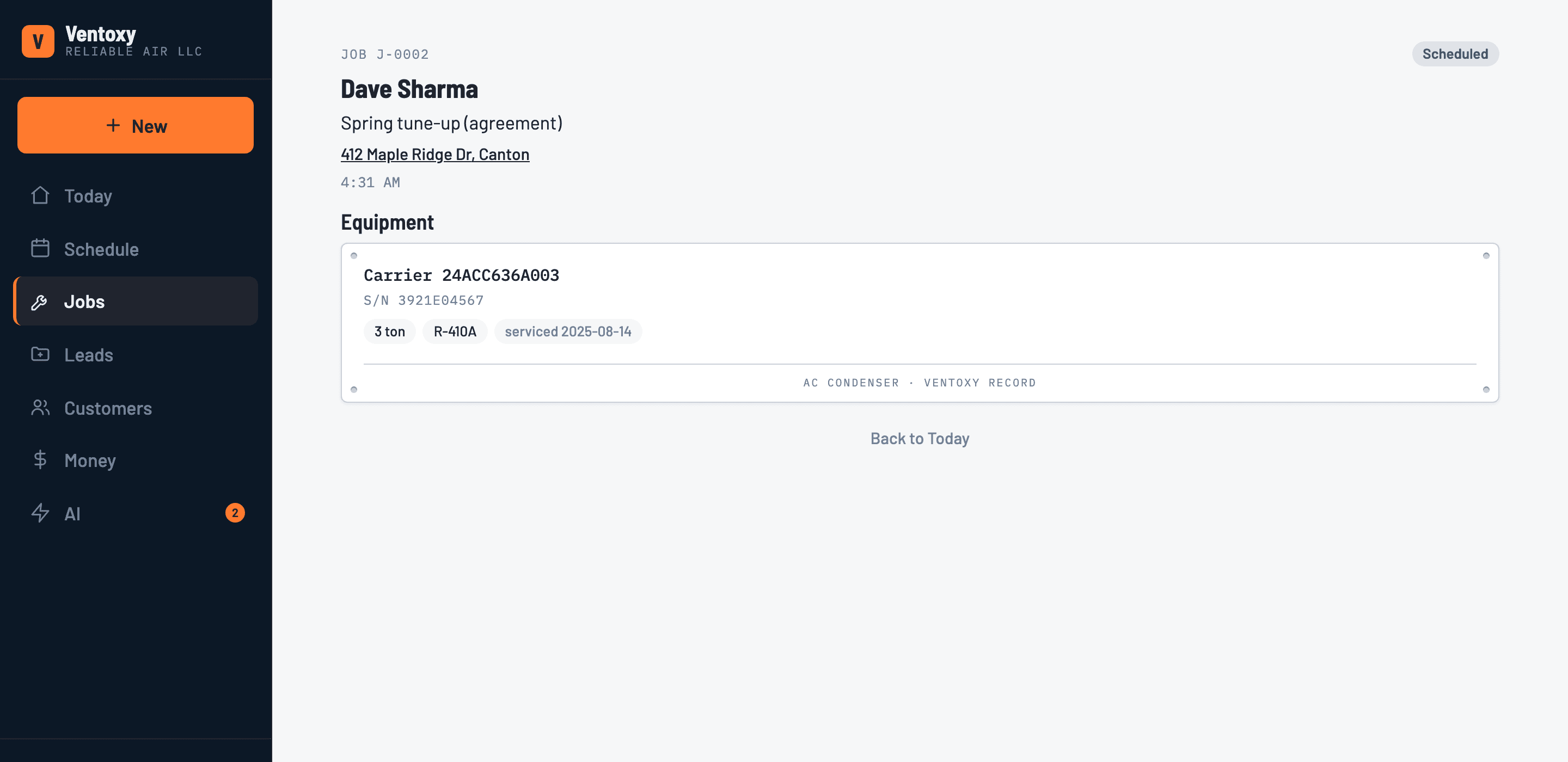
Task: Open the Money section
Action: tap(136, 460)
